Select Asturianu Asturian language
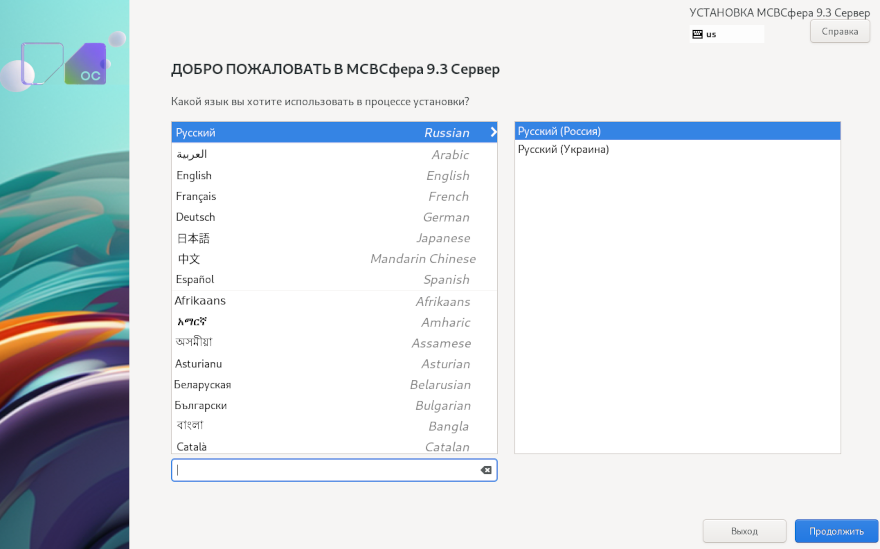 334,363
